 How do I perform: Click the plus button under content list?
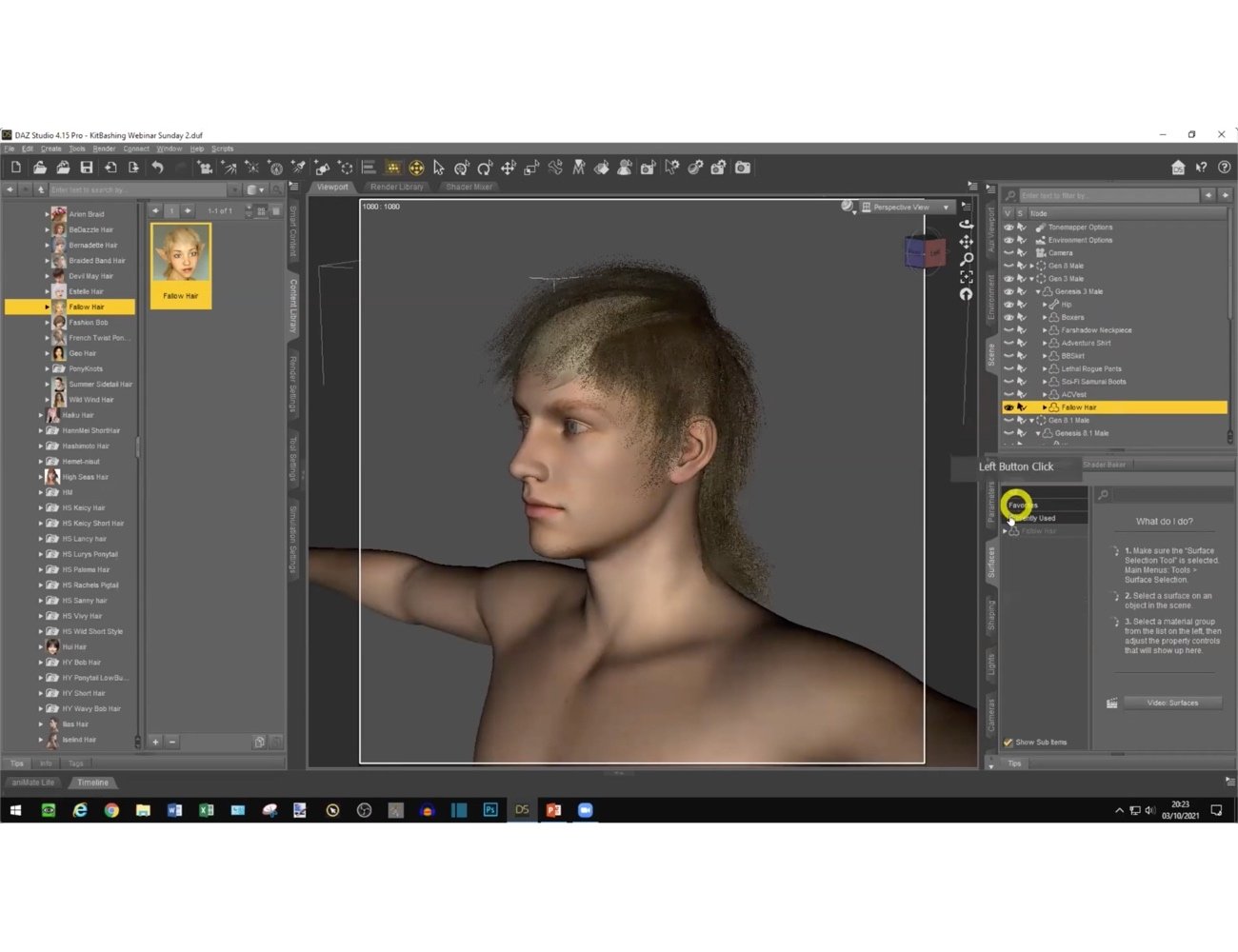pos(155,742)
